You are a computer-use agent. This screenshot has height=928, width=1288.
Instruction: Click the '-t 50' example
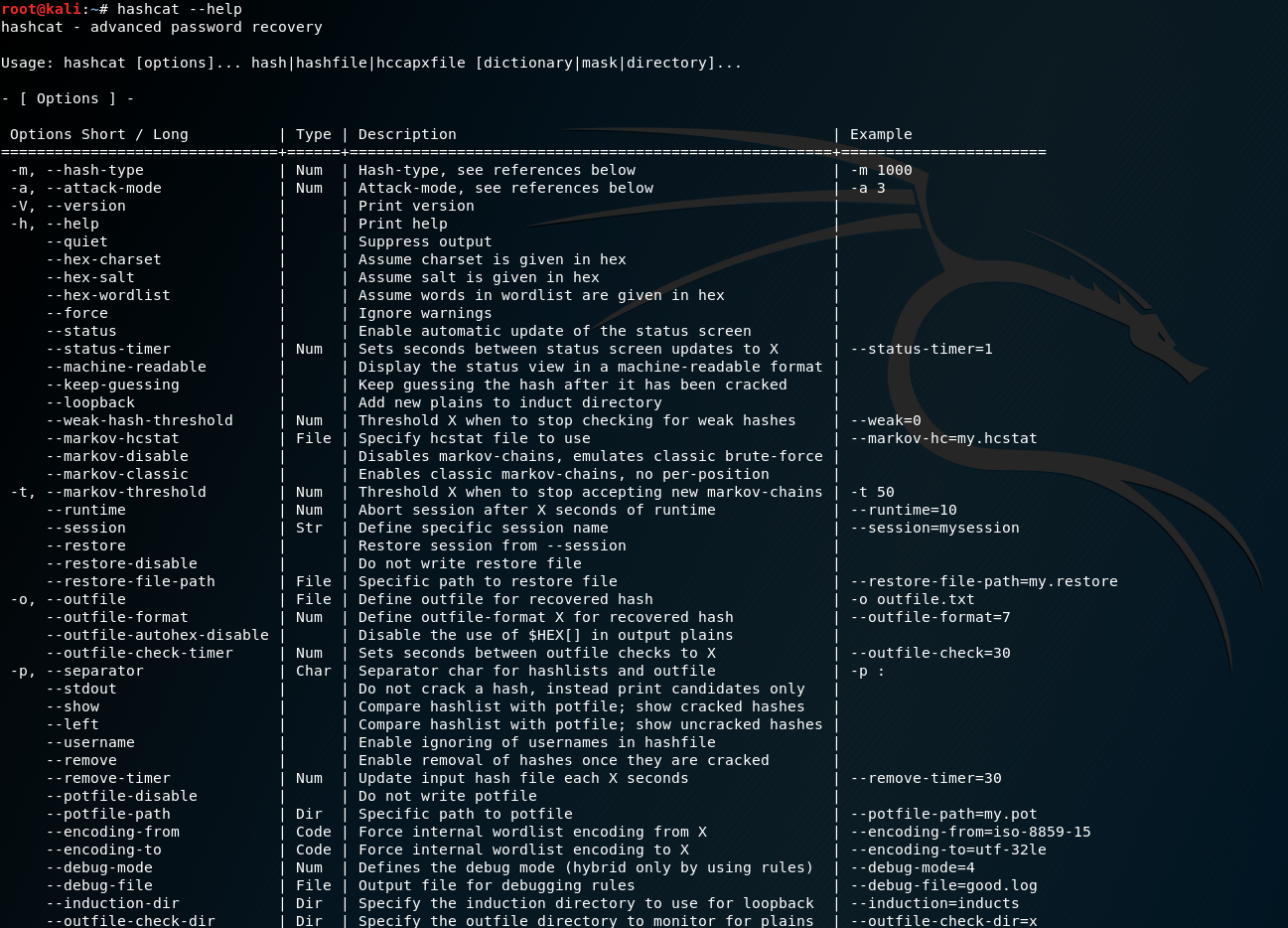click(872, 492)
